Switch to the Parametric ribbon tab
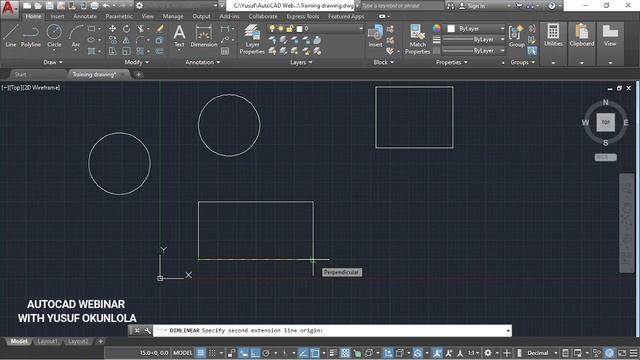 click(119, 16)
